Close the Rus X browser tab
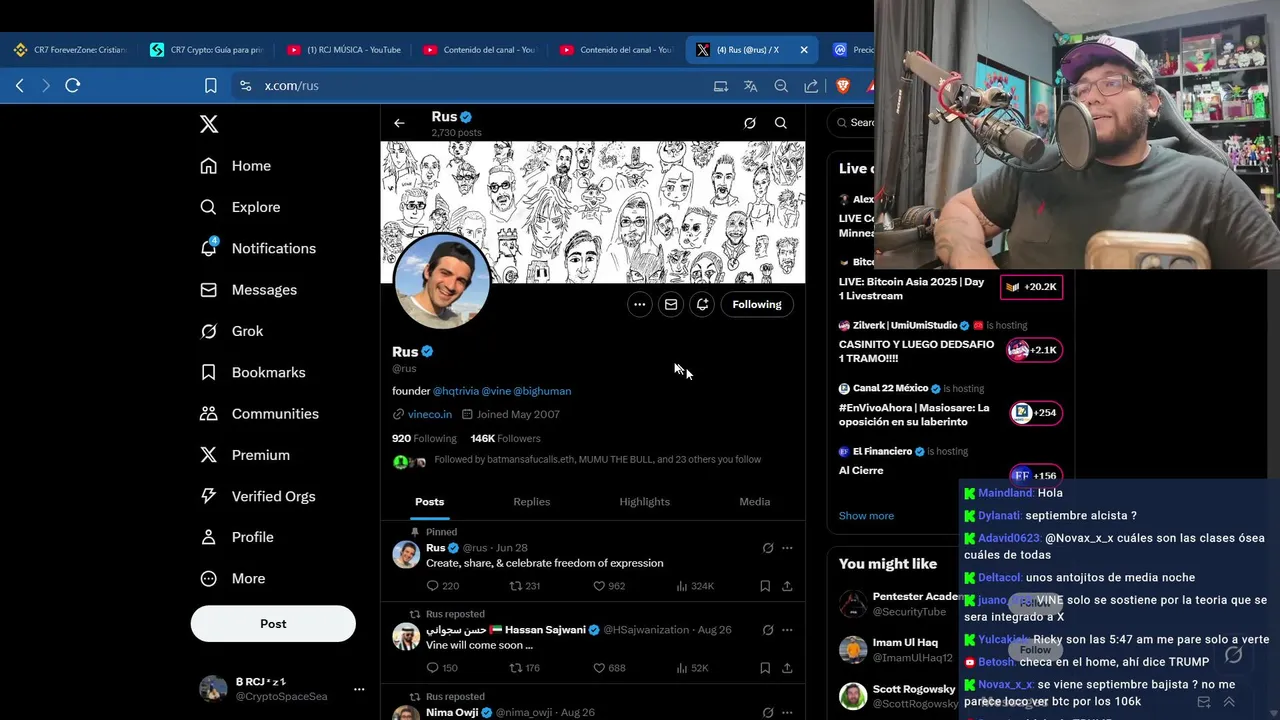The image size is (1280, 720). pos(804,49)
